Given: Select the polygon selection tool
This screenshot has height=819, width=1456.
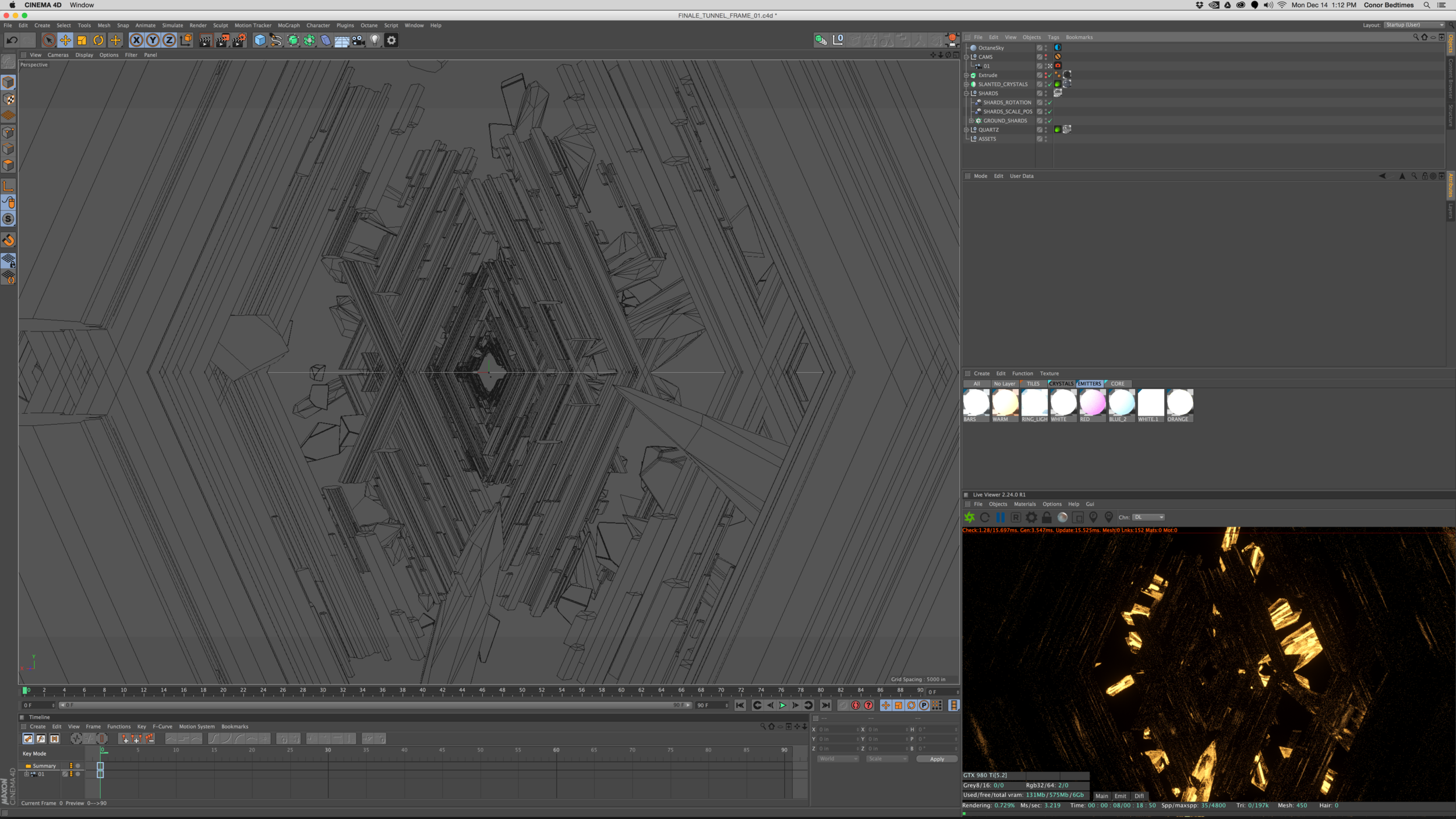Looking at the screenshot, I should [9, 164].
